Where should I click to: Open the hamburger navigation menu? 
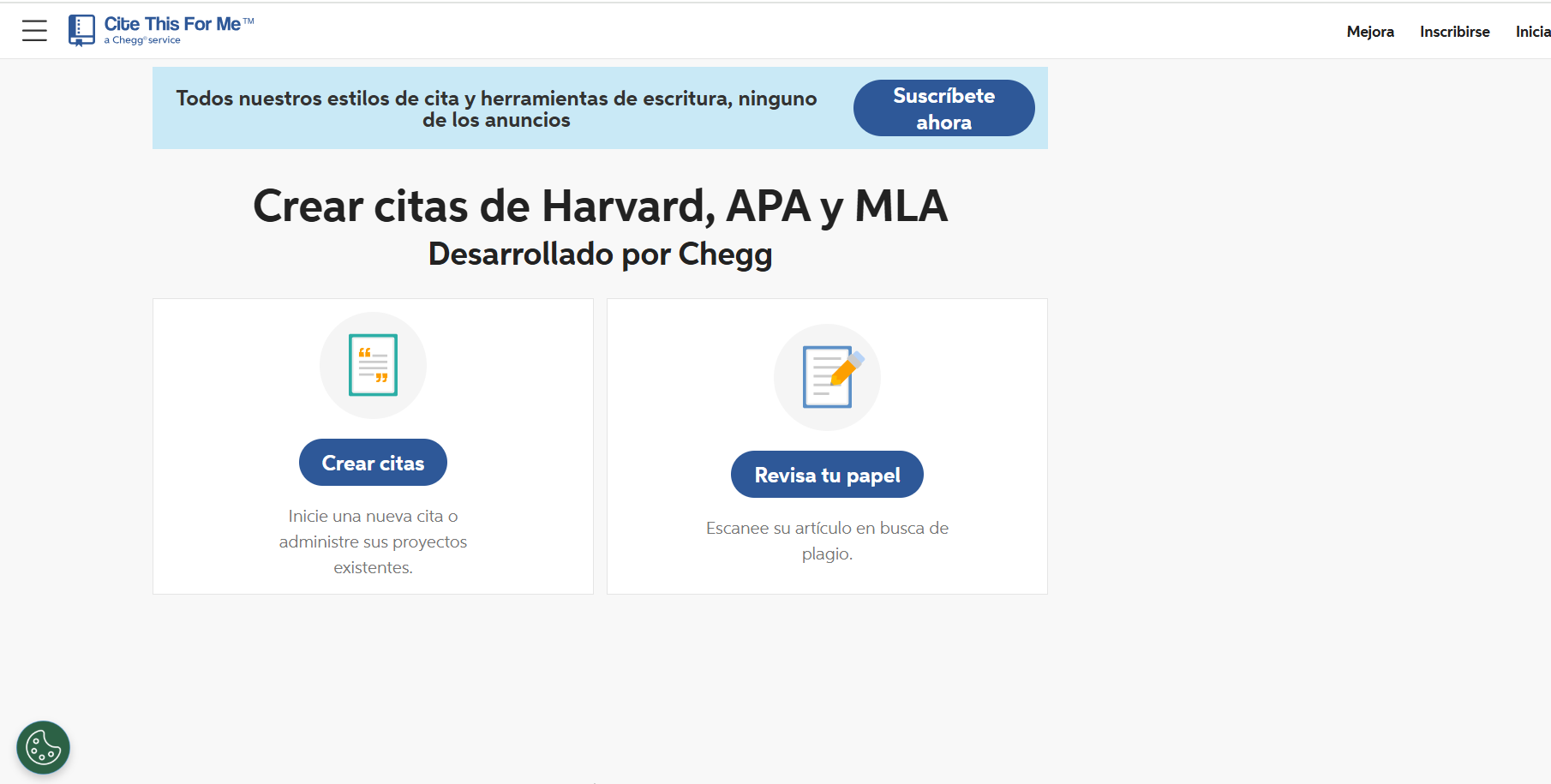tap(34, 31)
